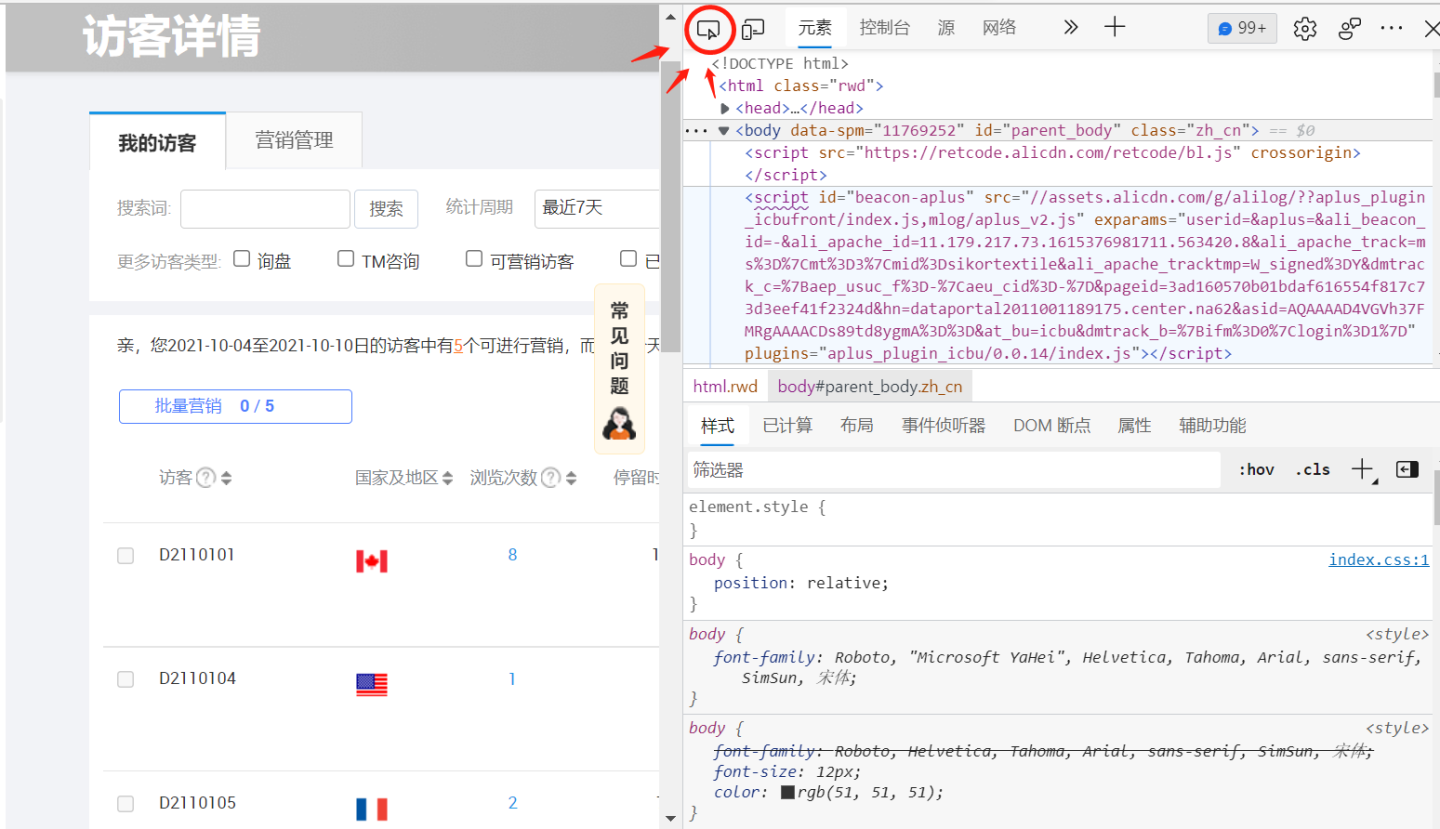Toggle device emulation mode icon
Screen dimensions: 1440x829
coord(753,28)
